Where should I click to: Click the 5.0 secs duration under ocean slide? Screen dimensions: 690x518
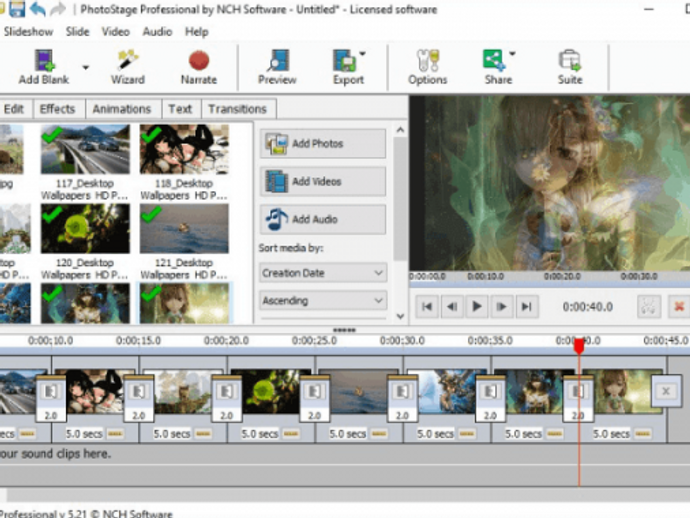coord(348,434)
